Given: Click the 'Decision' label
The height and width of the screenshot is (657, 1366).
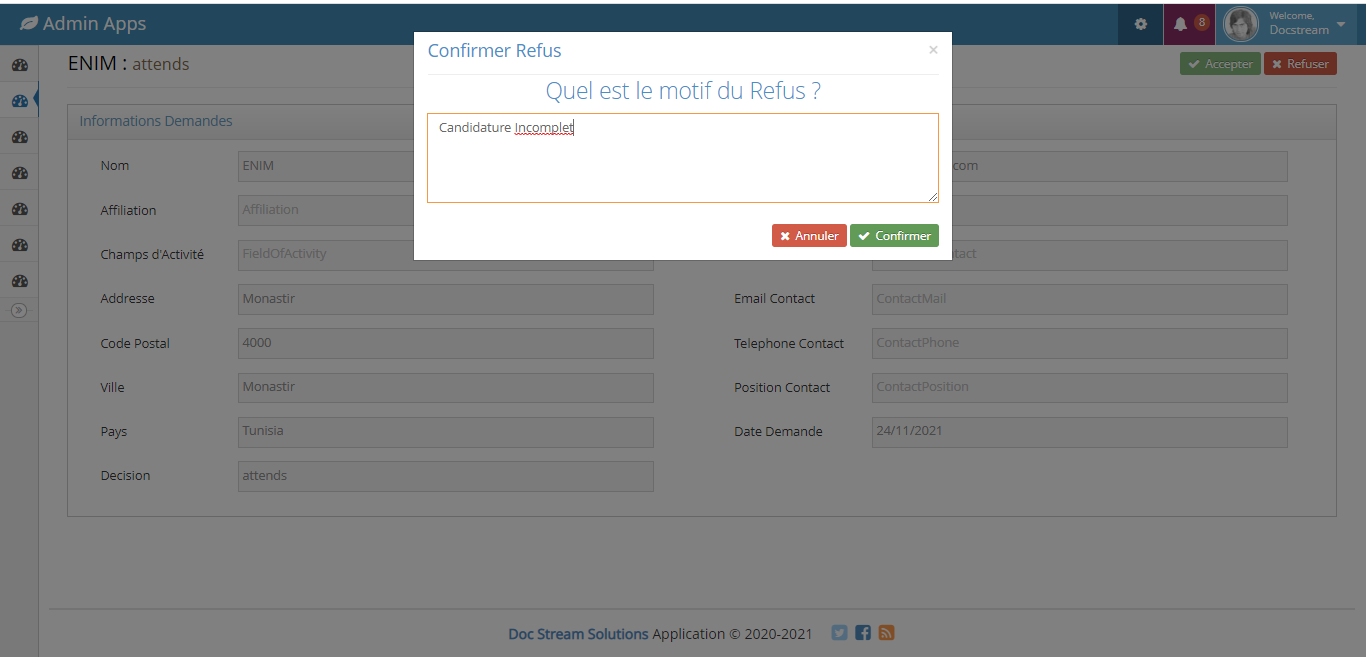Looking at the screenshot, I should click(125, 476).
